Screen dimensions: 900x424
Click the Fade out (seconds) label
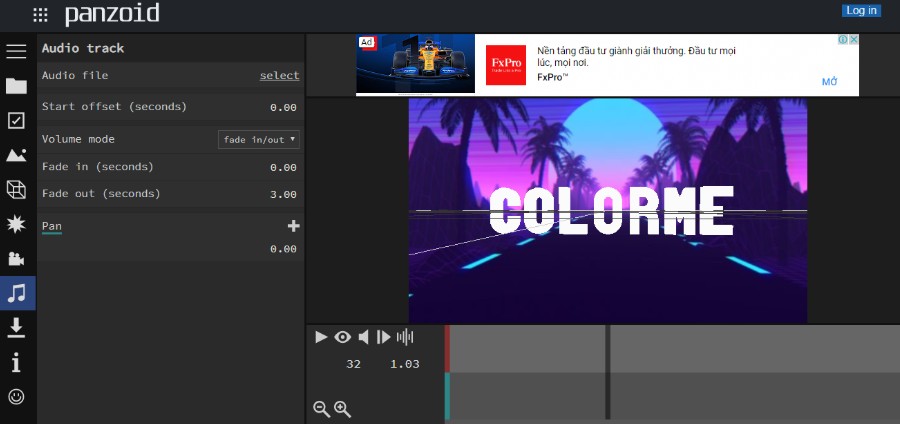pos(101,194)
